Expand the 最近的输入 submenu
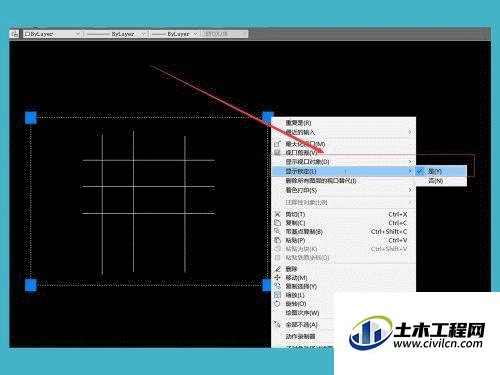The height and width of the screenshot is (375, 500). (x=344, y=132)
